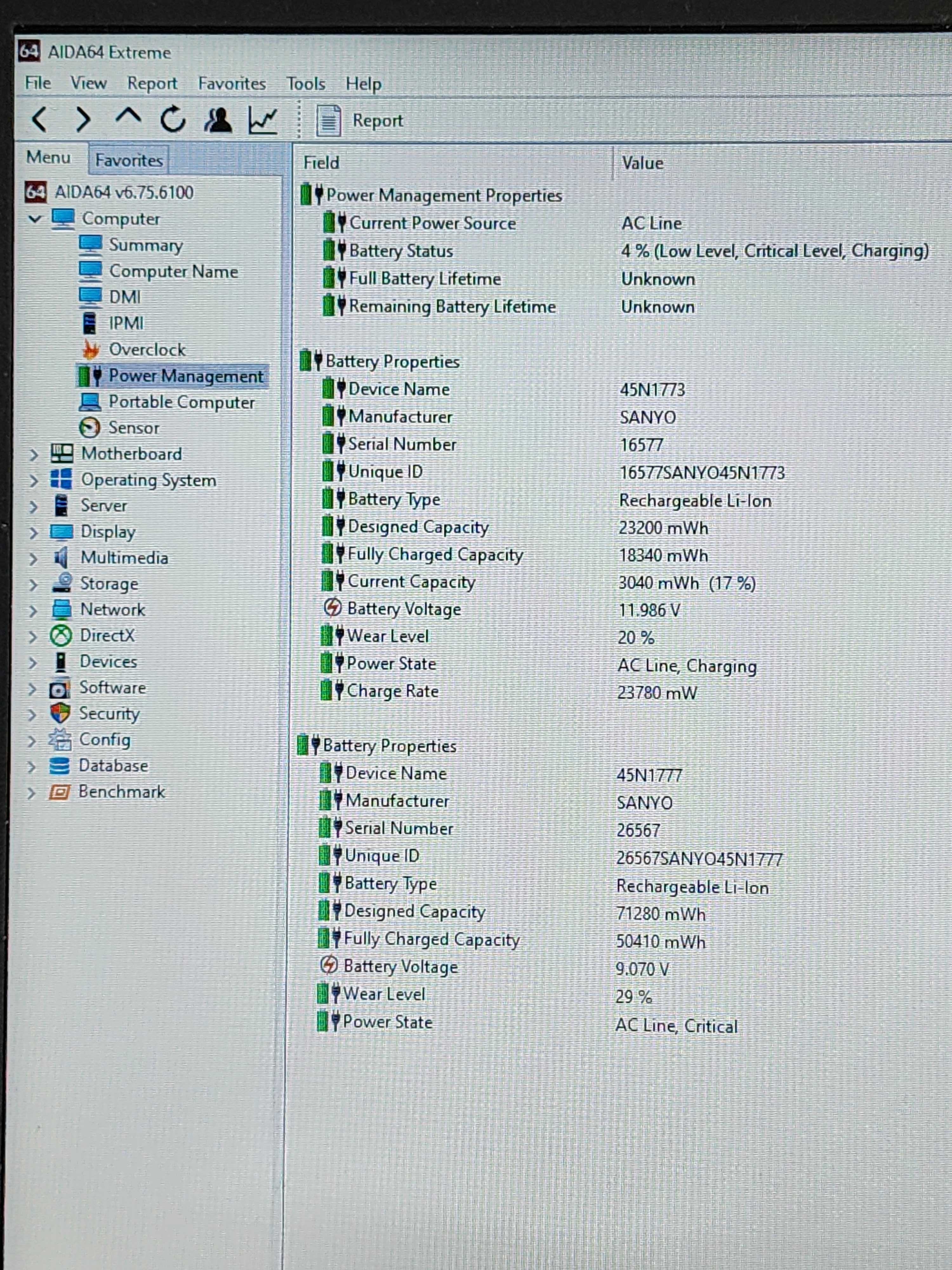Click the AC Line, Critical power state value

point(677,1026)
